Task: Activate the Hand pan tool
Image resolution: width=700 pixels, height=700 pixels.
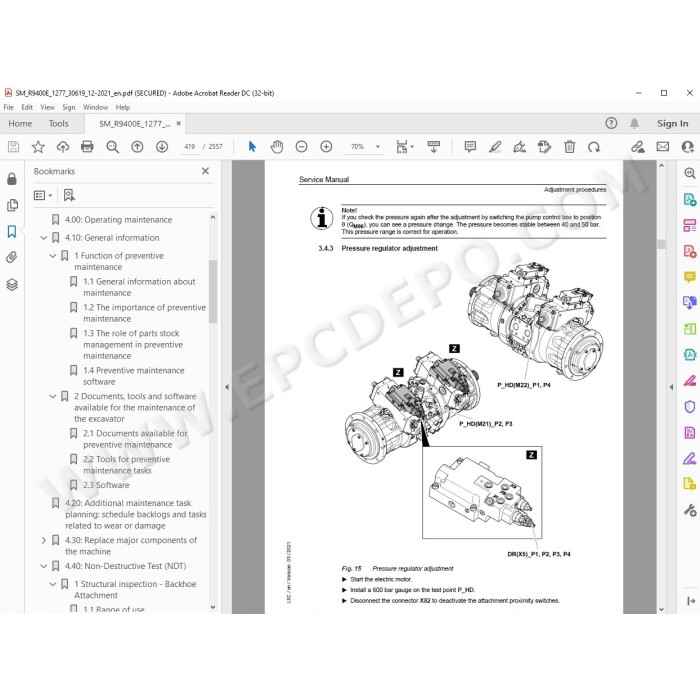Action: click(277, 147)
